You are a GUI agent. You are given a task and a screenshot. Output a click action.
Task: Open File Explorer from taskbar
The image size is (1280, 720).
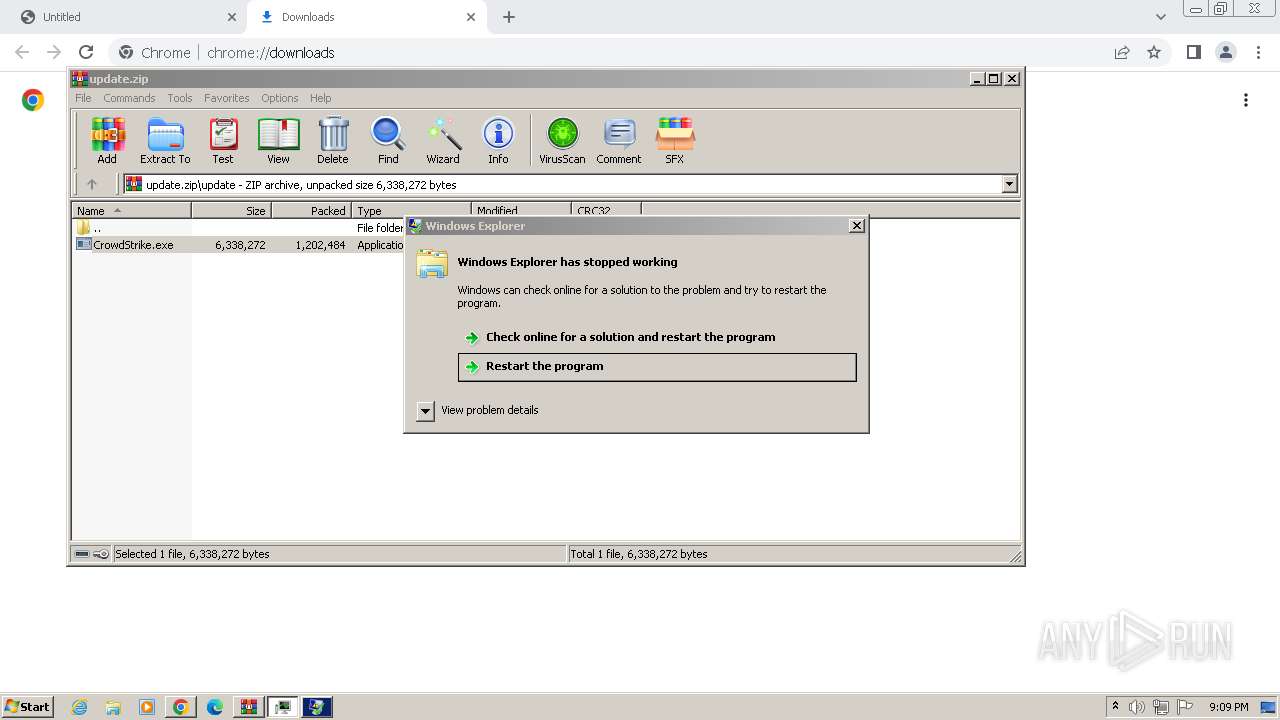113,707
